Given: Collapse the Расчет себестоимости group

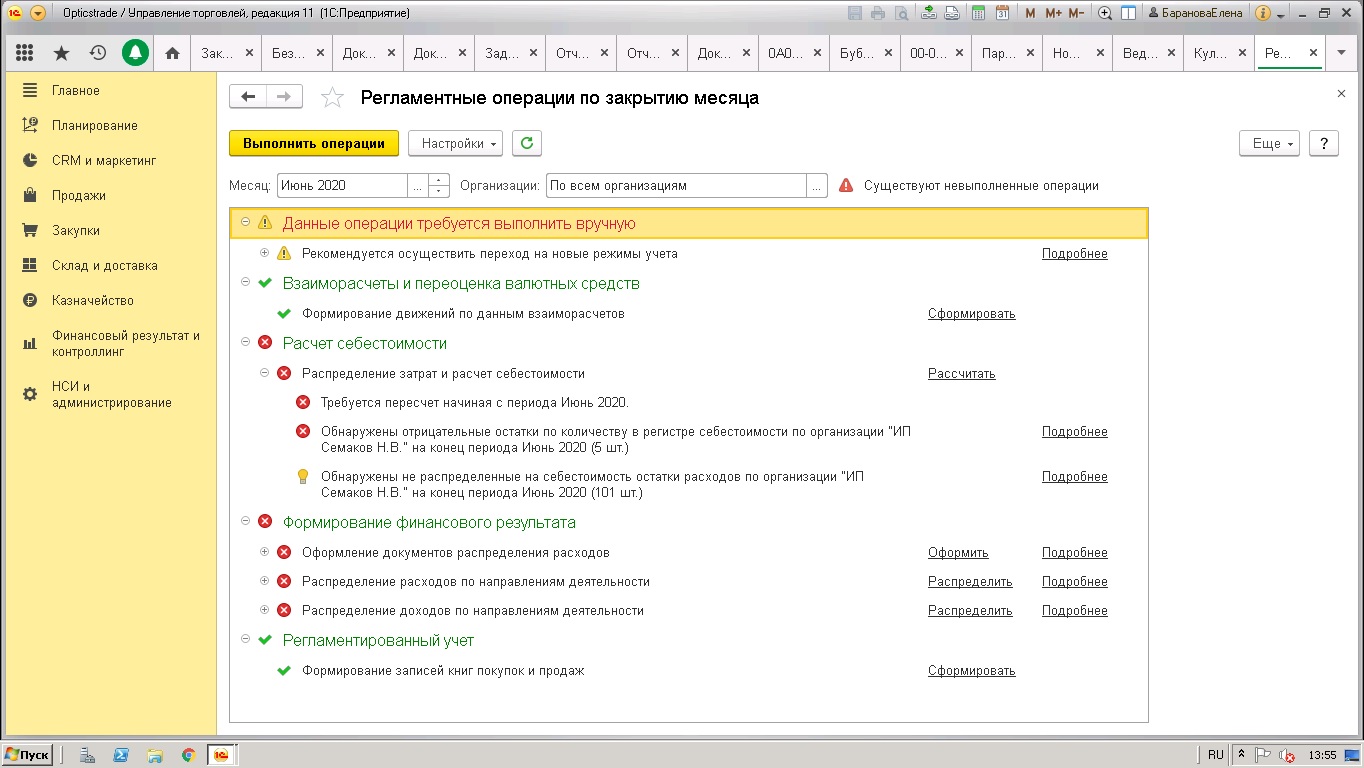Looking at the screenshot, I should [246, 342].
